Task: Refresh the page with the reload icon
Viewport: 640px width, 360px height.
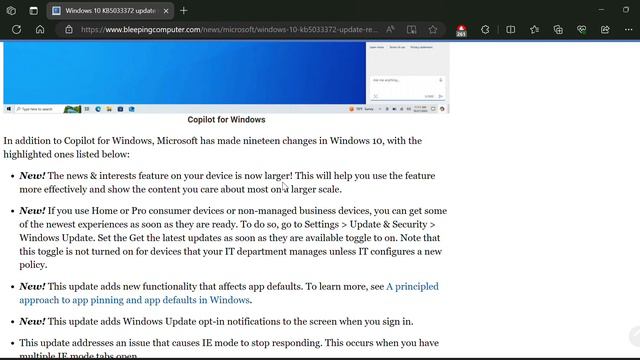Action: click(x=16, y=29)
